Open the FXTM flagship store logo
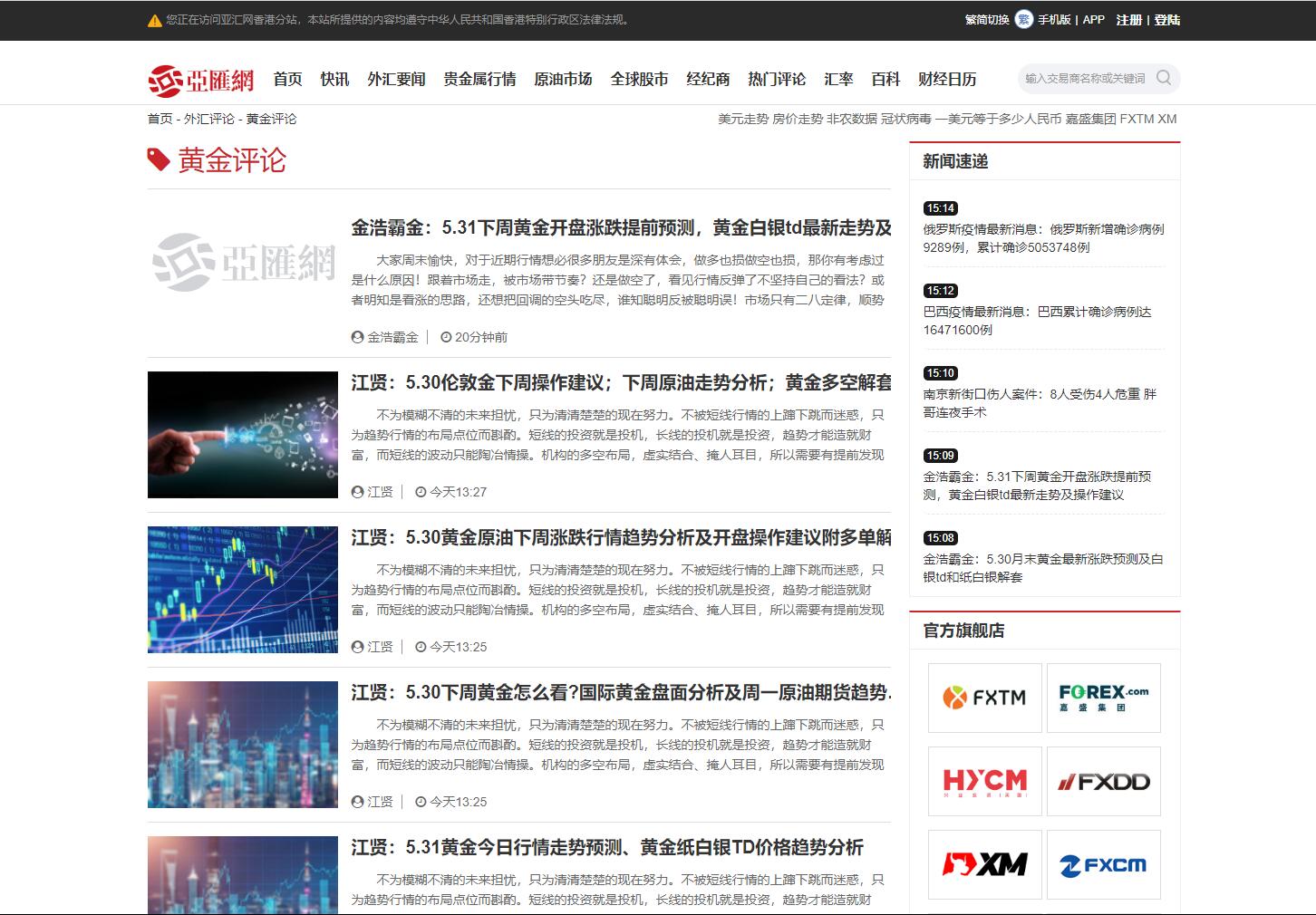The height and width of the screenshot is (915, 1316). 985,698
